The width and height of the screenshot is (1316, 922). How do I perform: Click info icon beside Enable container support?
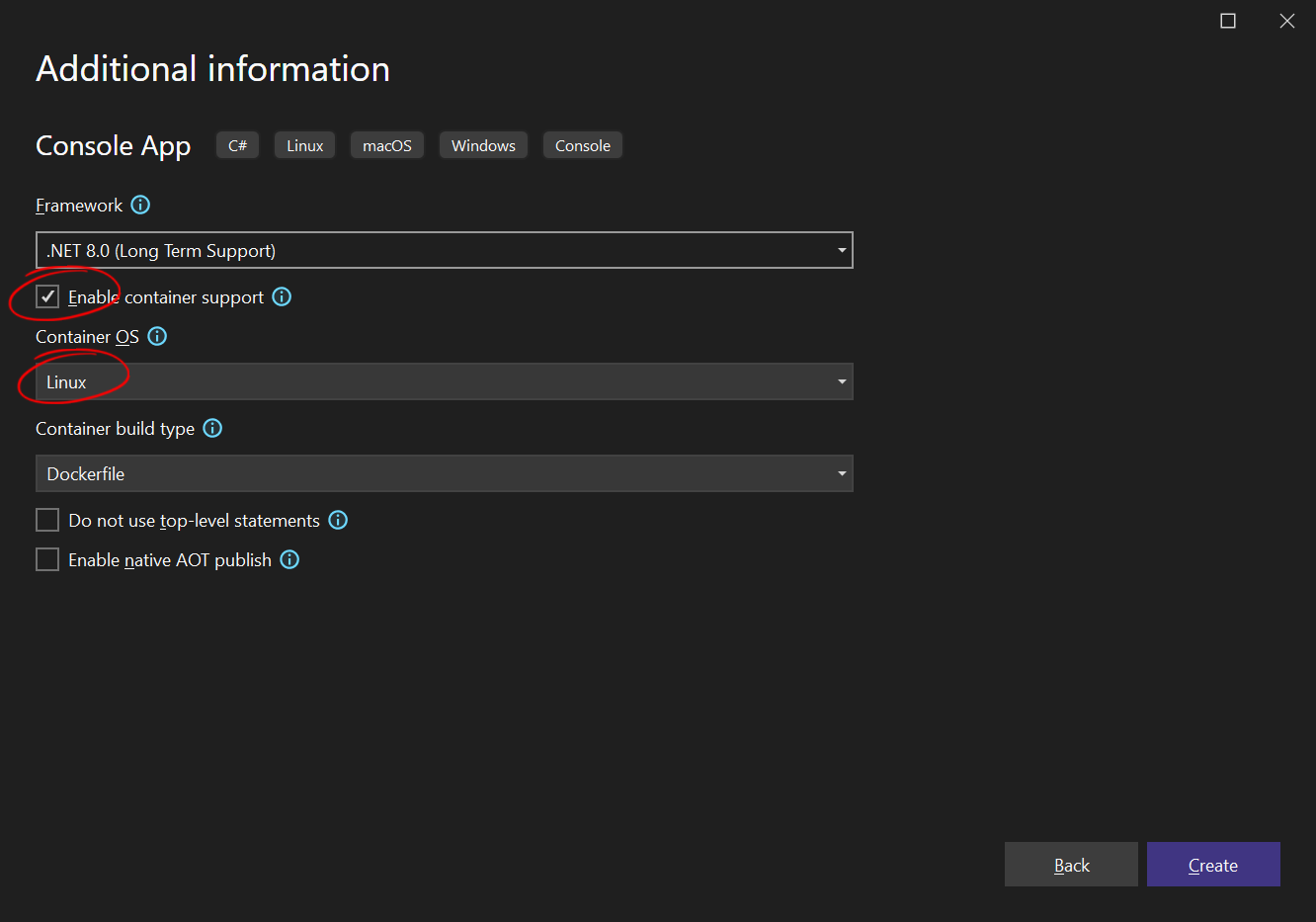(282, 296)
